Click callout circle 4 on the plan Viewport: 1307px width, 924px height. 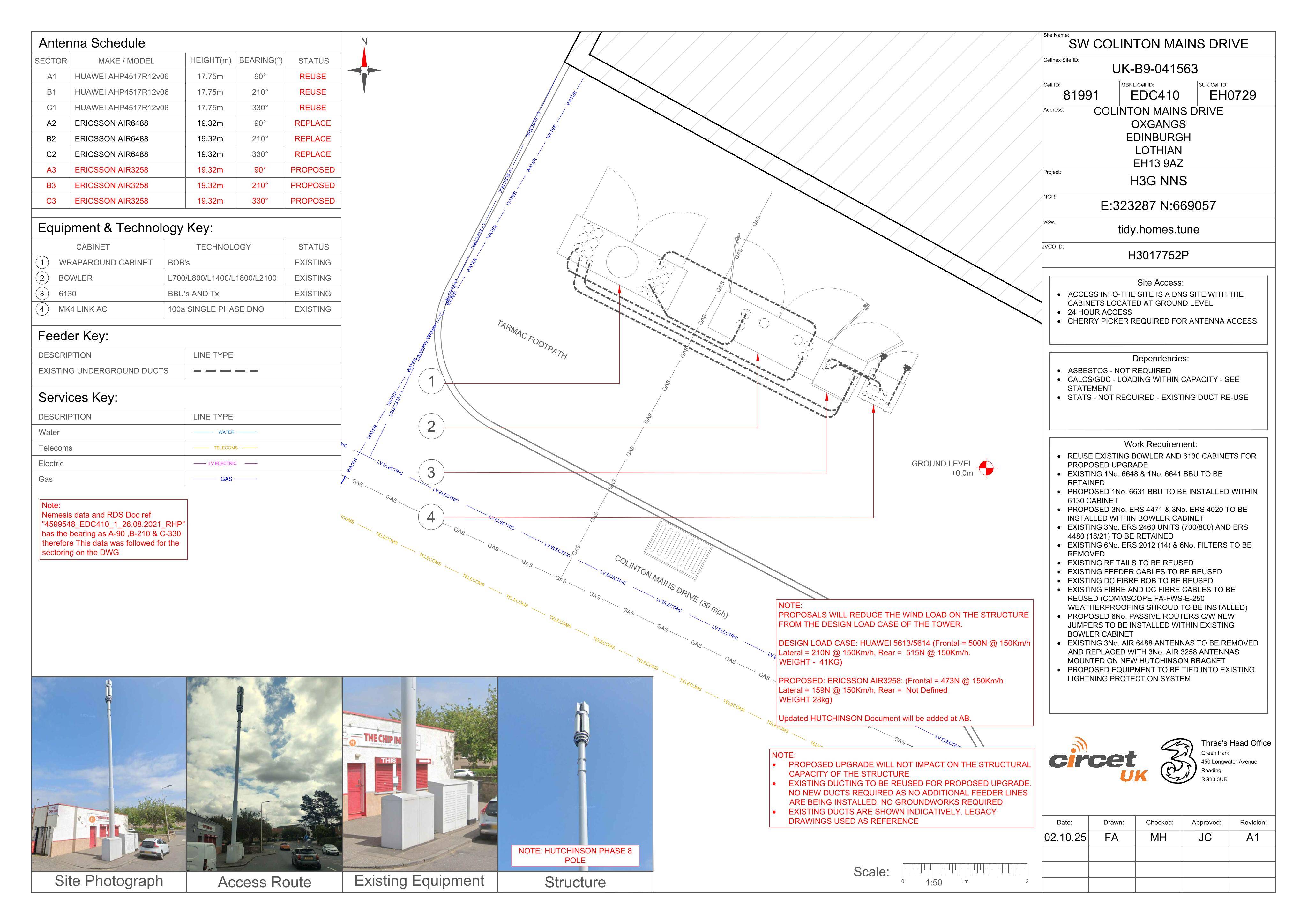click(431, 517)
